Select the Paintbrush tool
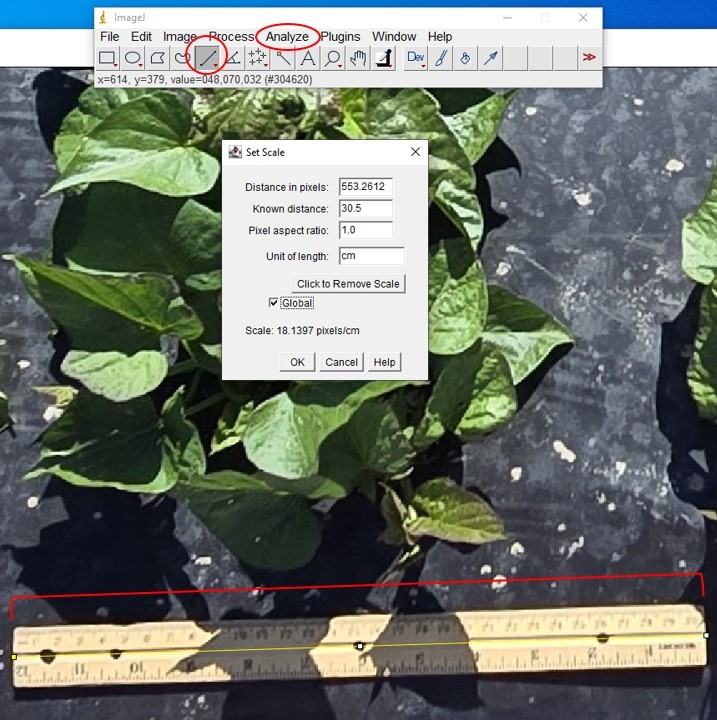Image resolution: width=717 pixels, height=720 pixels. point(440,58)
